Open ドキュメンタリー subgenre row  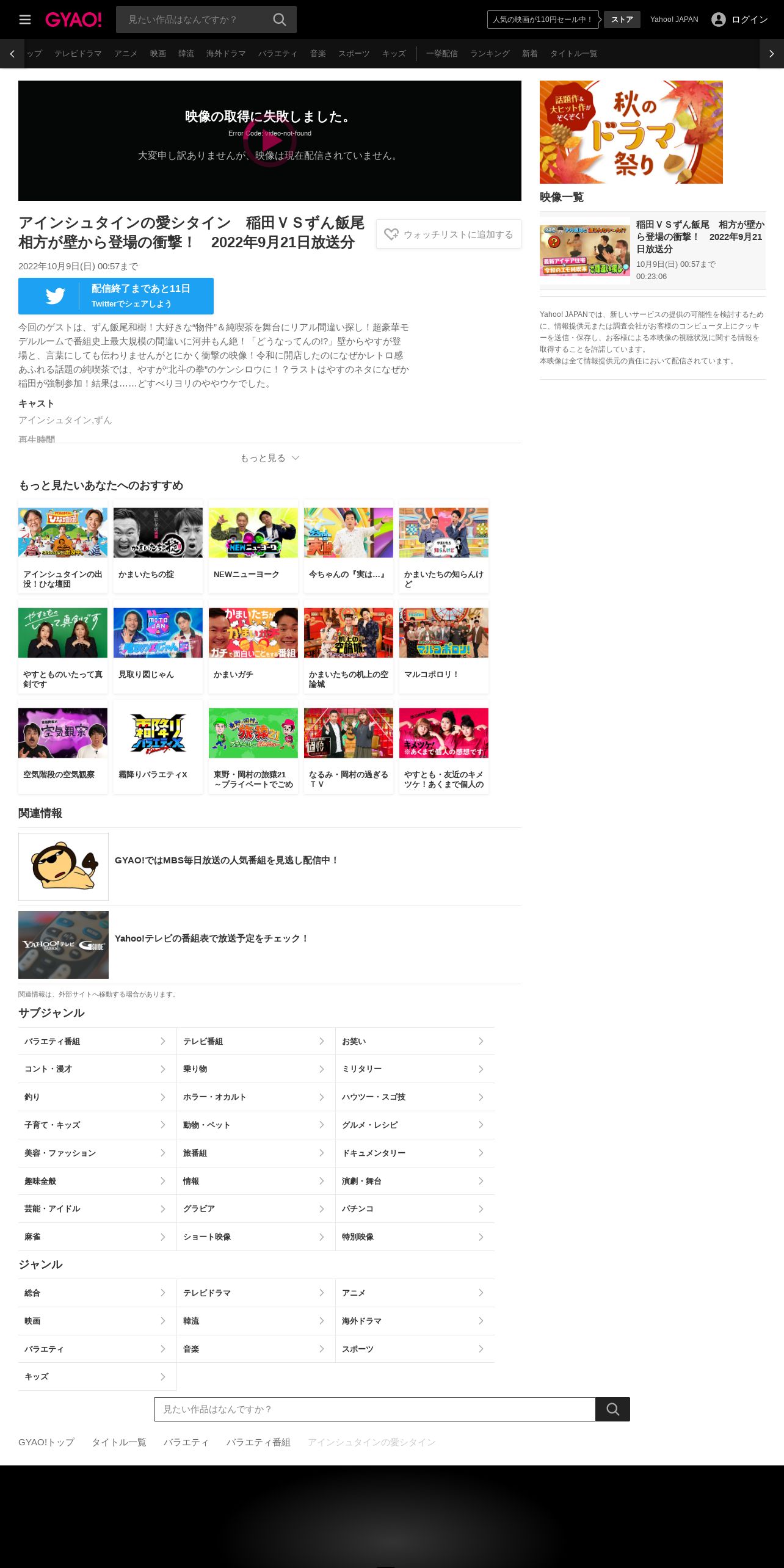click(x=415, y=1153)
